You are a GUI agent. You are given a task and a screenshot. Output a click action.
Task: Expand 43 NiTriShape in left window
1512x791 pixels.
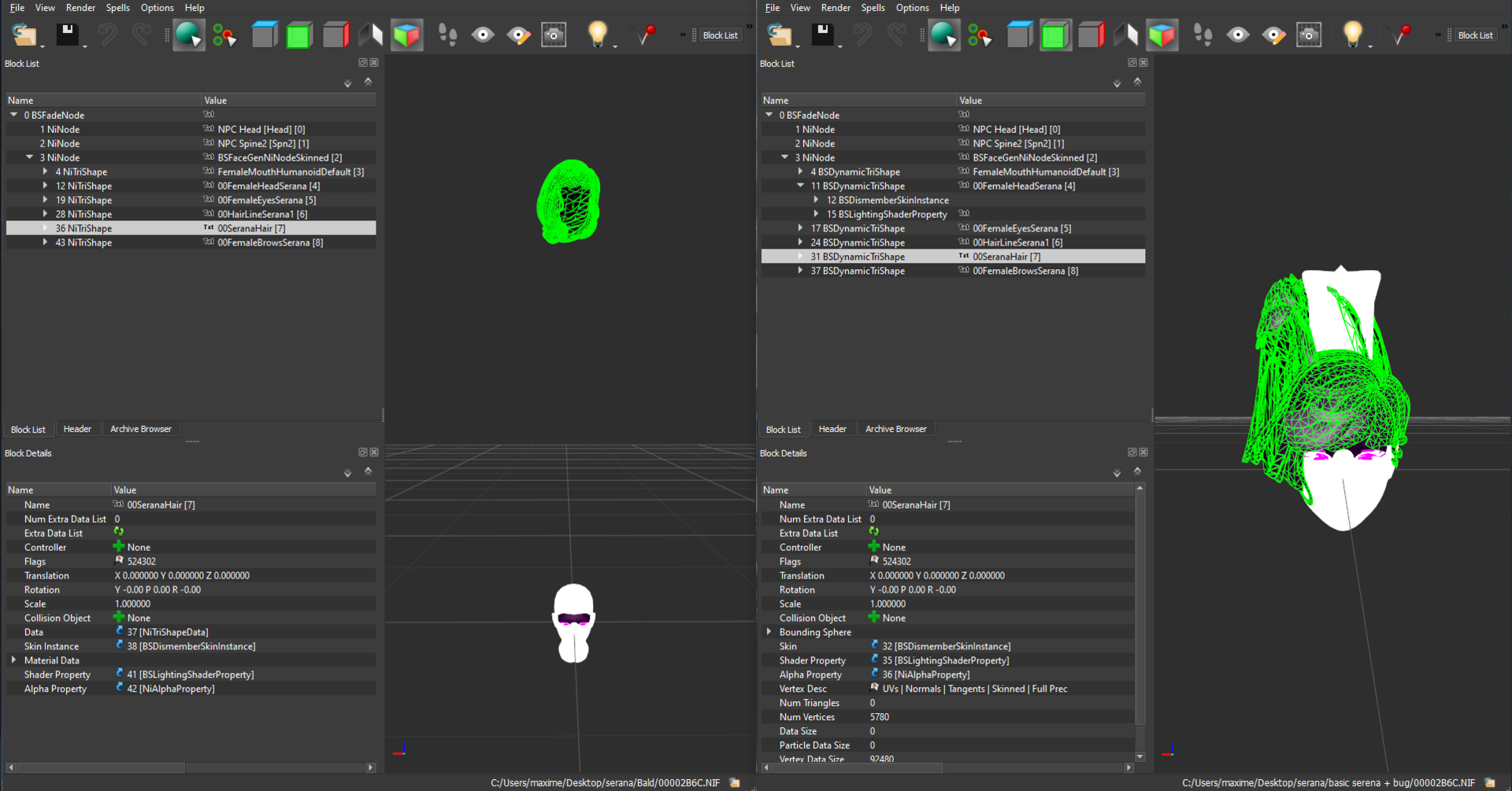(x=45, y=242)
